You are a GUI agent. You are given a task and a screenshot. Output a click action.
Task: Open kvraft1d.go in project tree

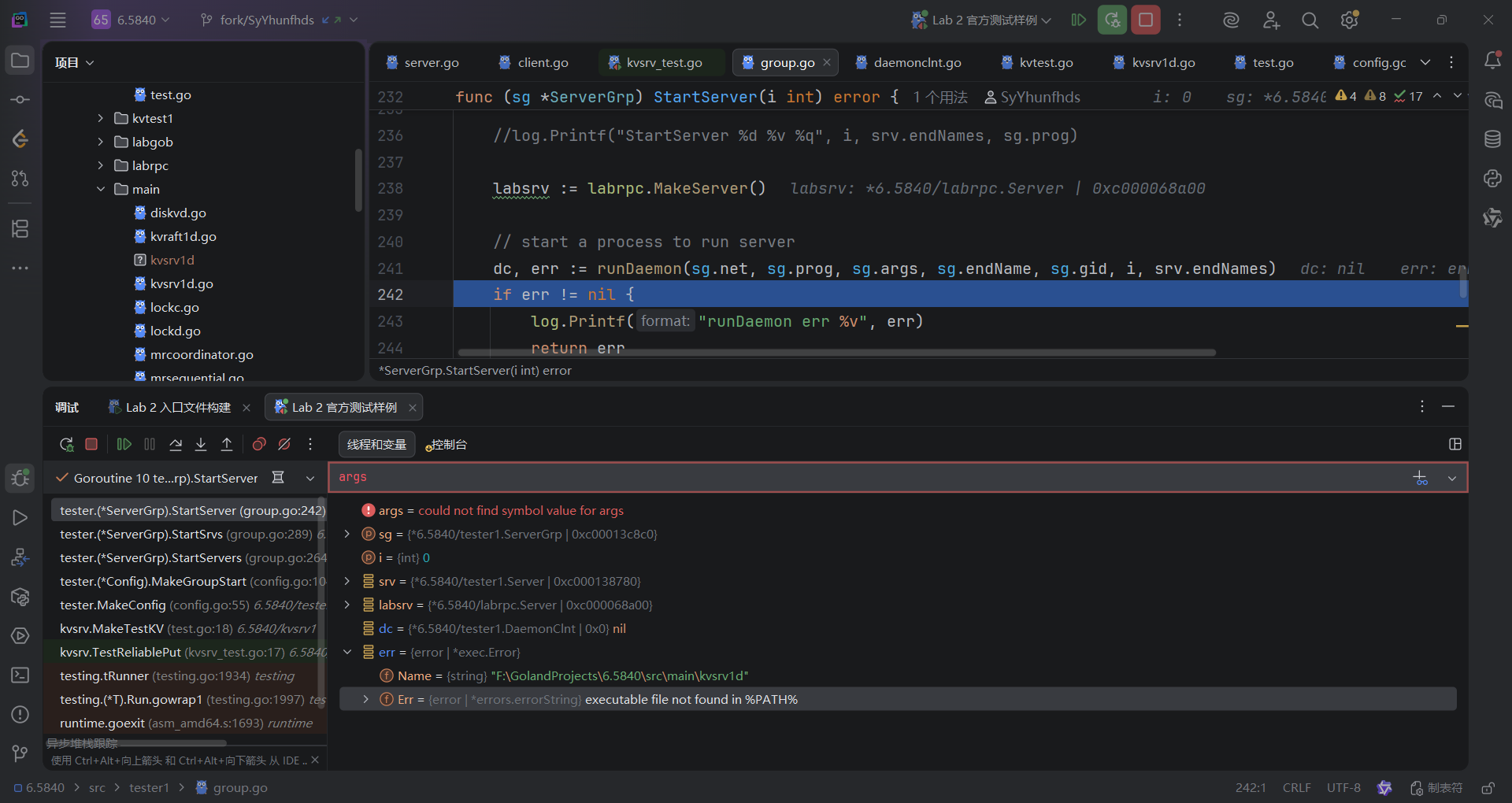[x=183, y=236]
